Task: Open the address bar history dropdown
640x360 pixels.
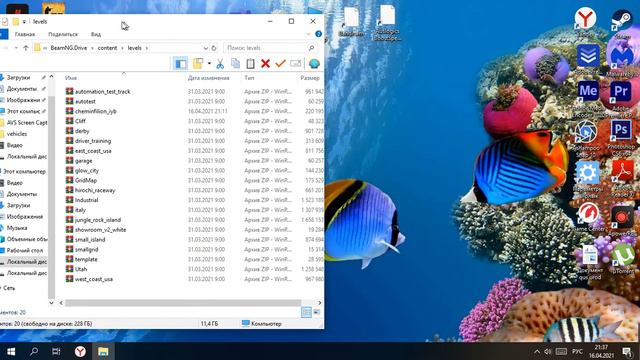Action: [205, 48]
